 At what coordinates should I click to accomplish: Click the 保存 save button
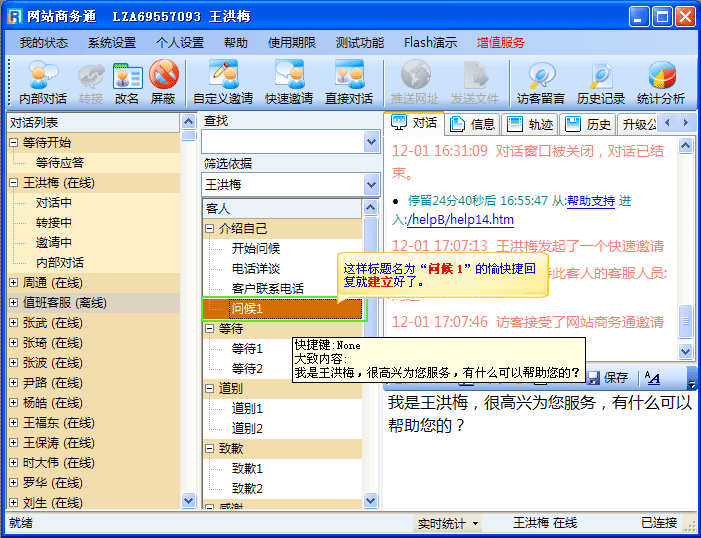(x=607, y=377)
